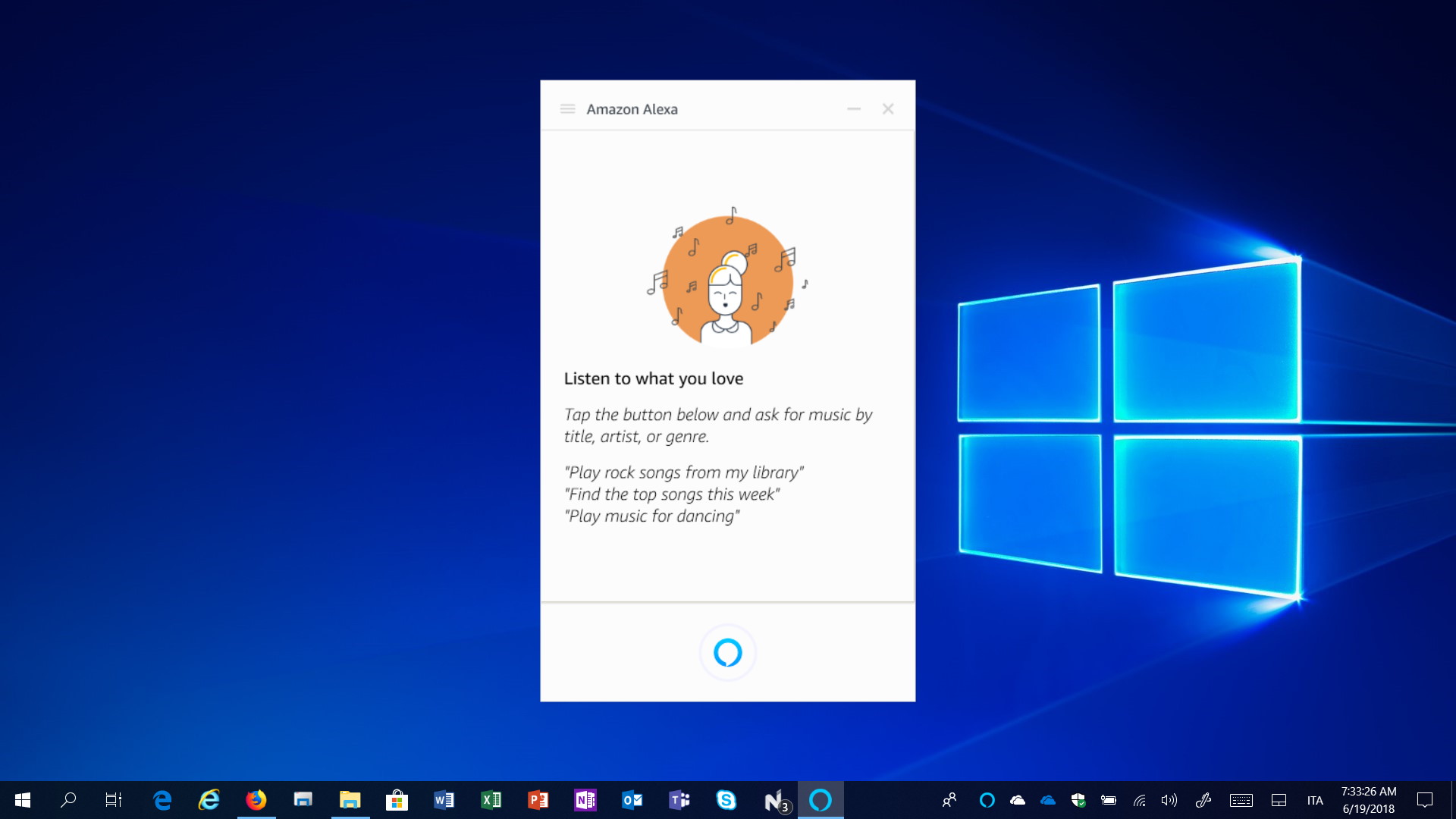1456x819 pixels.
Task: Launch Skype from taskbar
Action: point(726,800)
